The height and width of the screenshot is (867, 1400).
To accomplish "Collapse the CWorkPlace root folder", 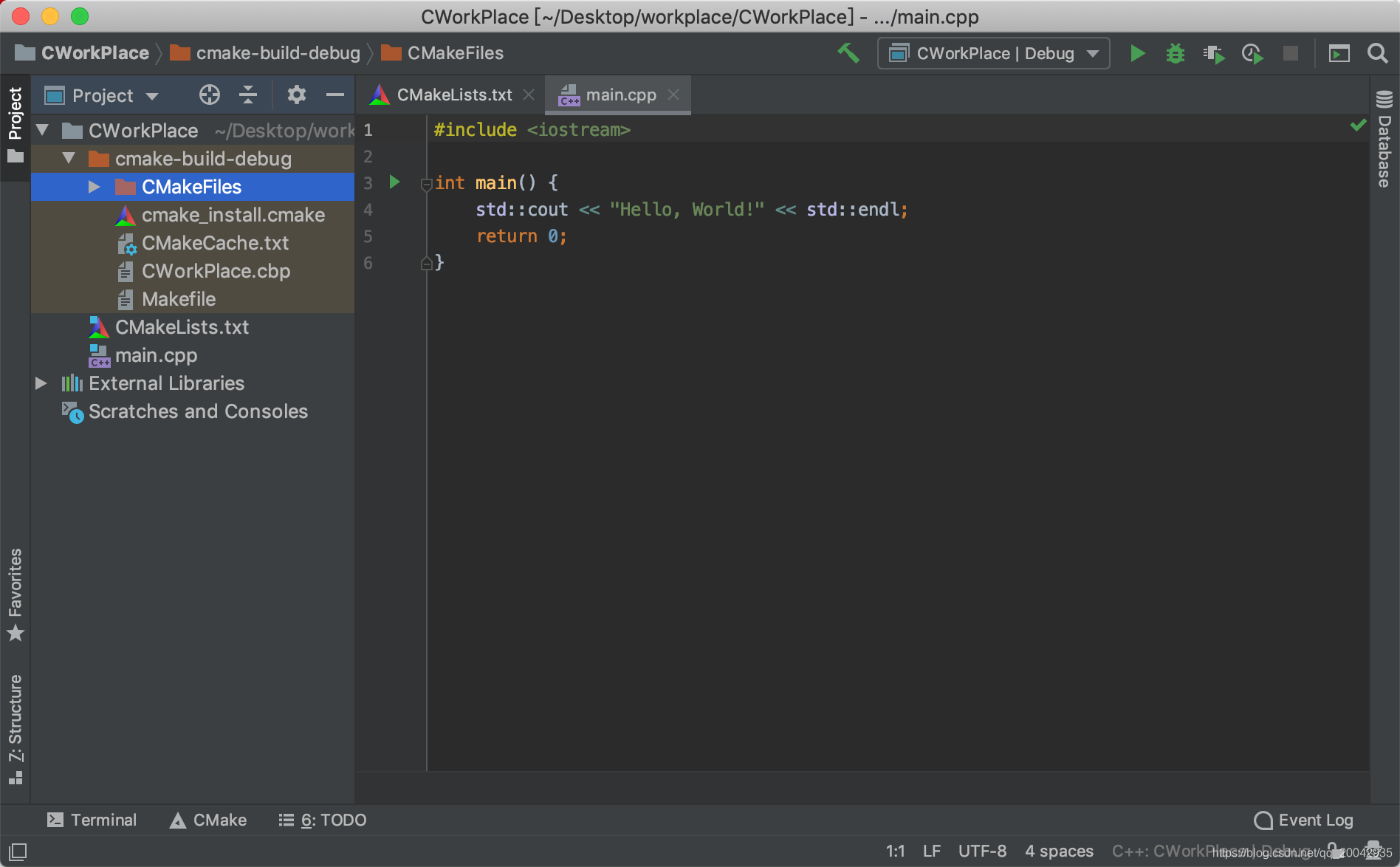I will tap(43, 131).
